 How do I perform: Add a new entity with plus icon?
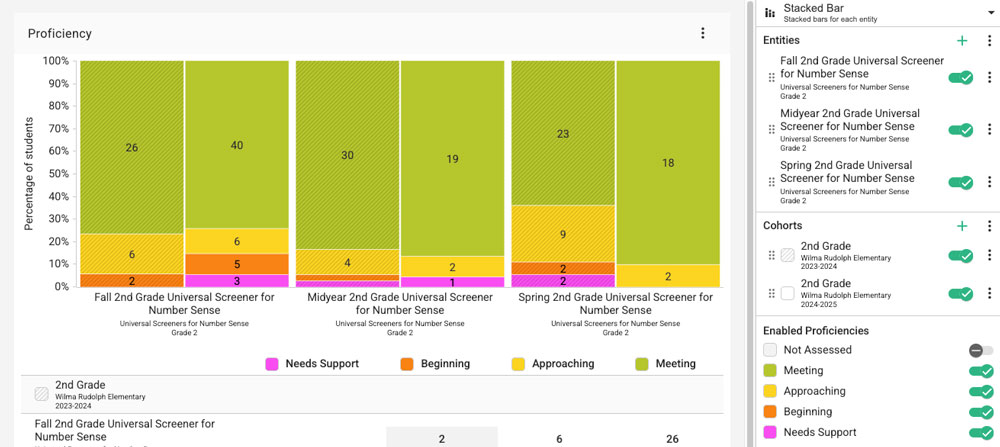click(x=962, y=41)
